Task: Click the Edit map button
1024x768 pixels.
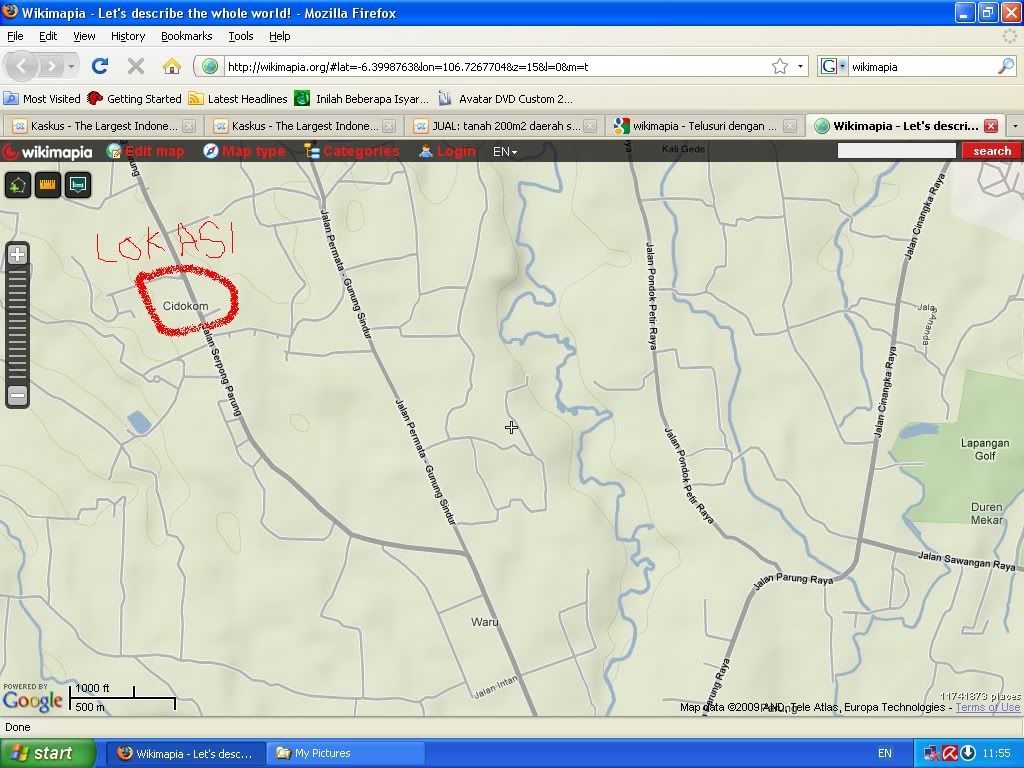Action: 146,152
